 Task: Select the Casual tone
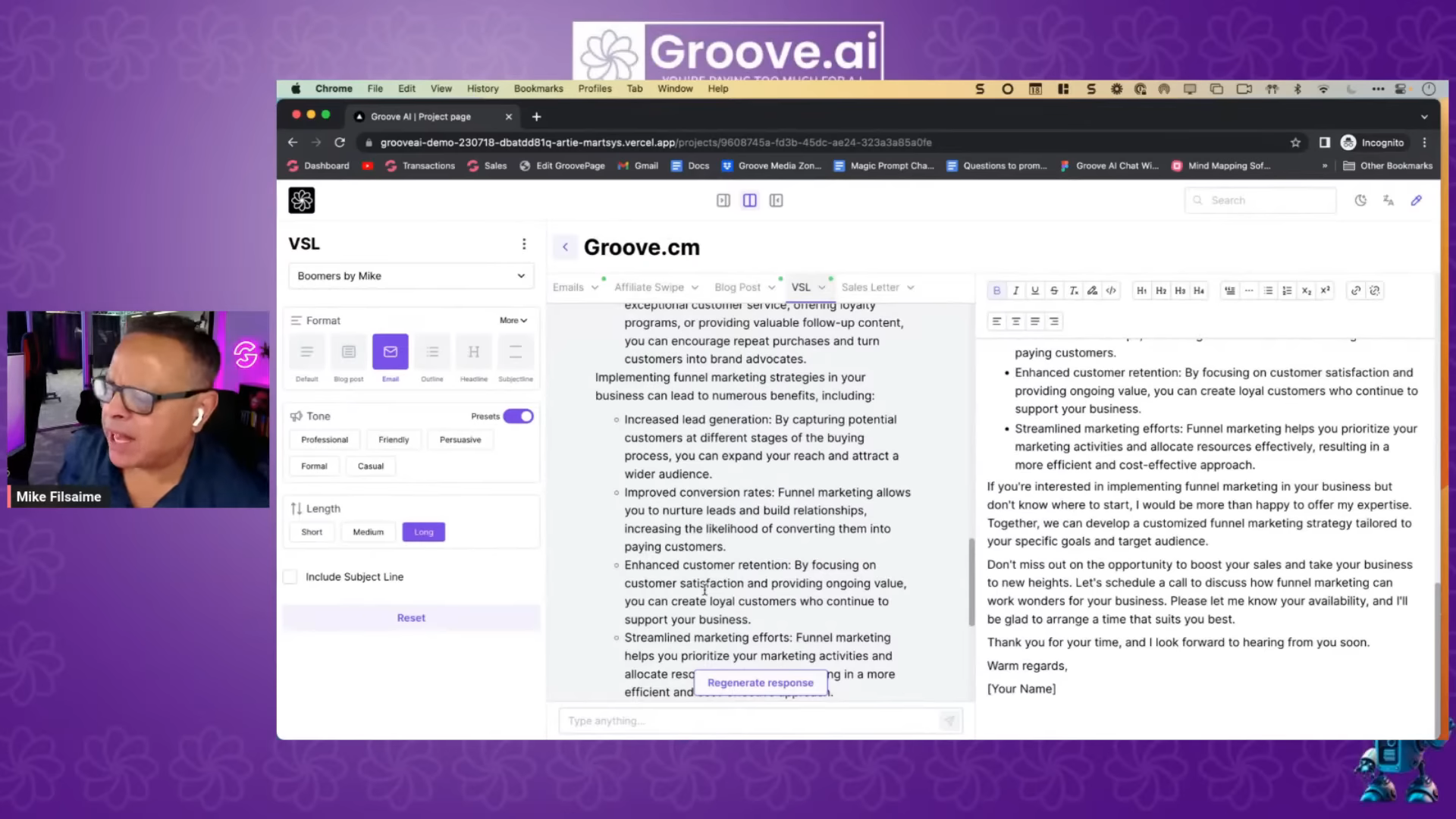click(x=371, y=466)
